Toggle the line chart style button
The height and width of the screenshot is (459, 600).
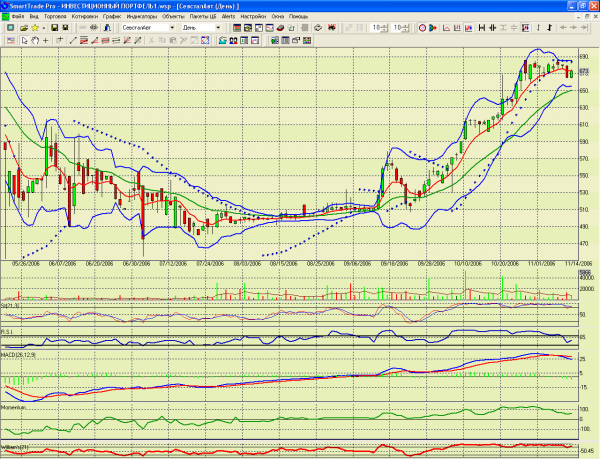click(x=446, y=28)
